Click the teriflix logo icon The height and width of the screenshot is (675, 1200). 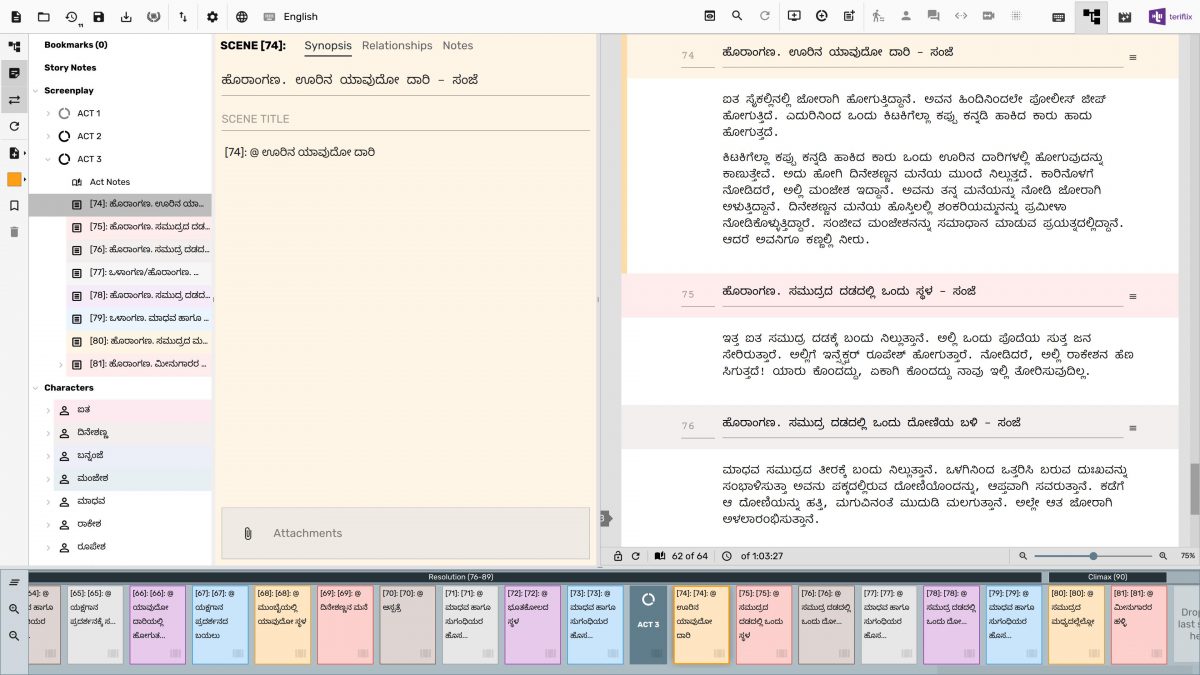pos(1158,17)
